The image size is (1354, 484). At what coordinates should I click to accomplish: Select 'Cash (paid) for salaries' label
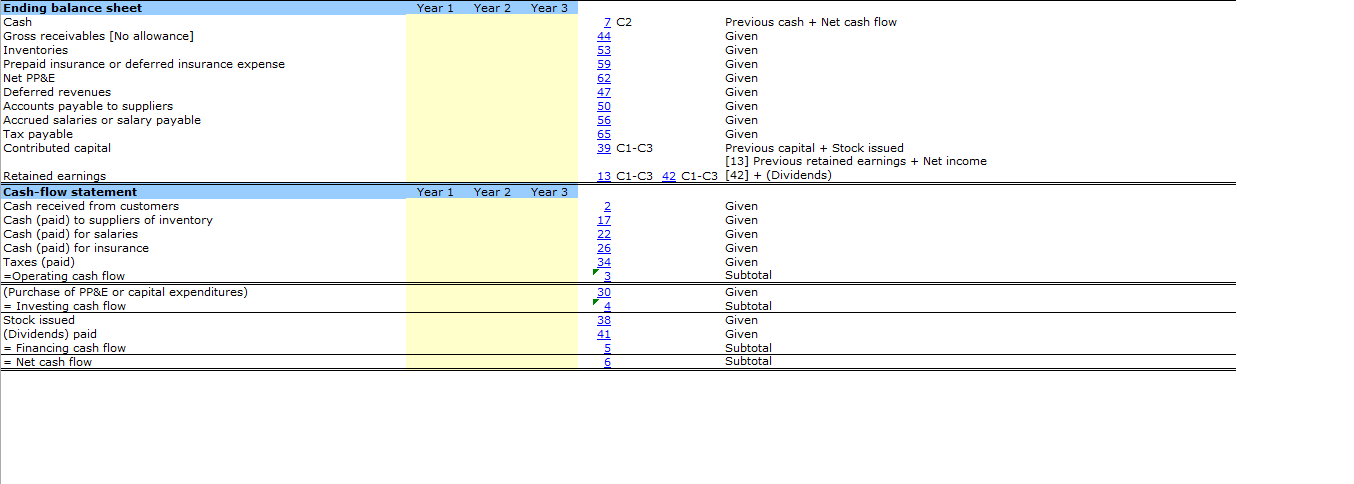point(71,234)
